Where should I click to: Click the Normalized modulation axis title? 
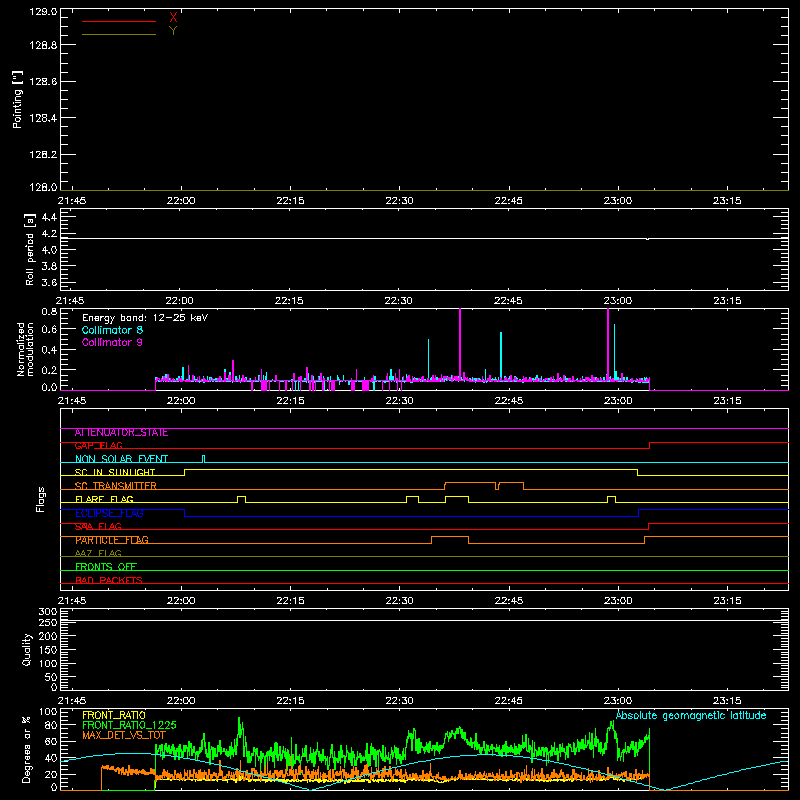(x=25, y=349)
